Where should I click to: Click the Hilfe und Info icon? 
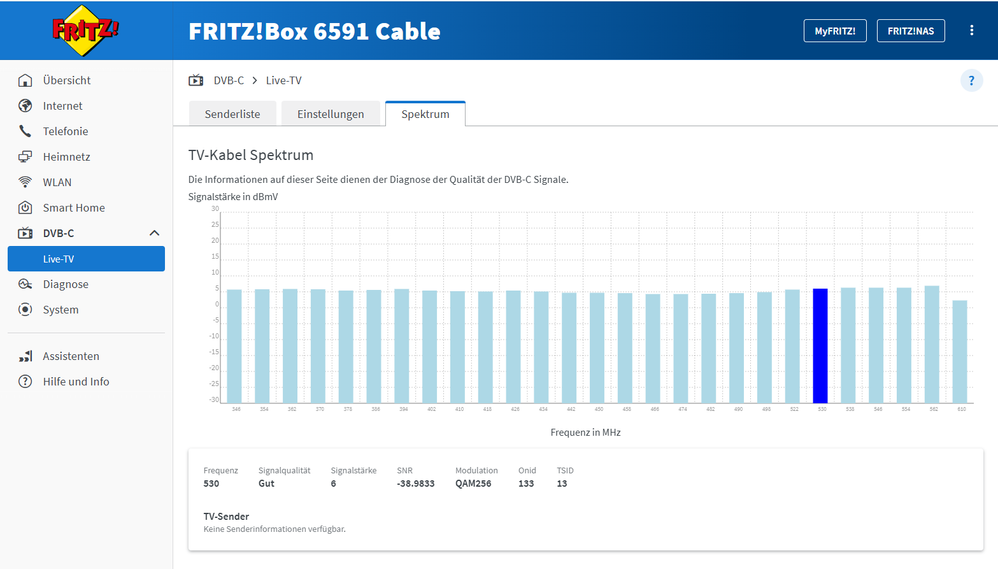25,382
